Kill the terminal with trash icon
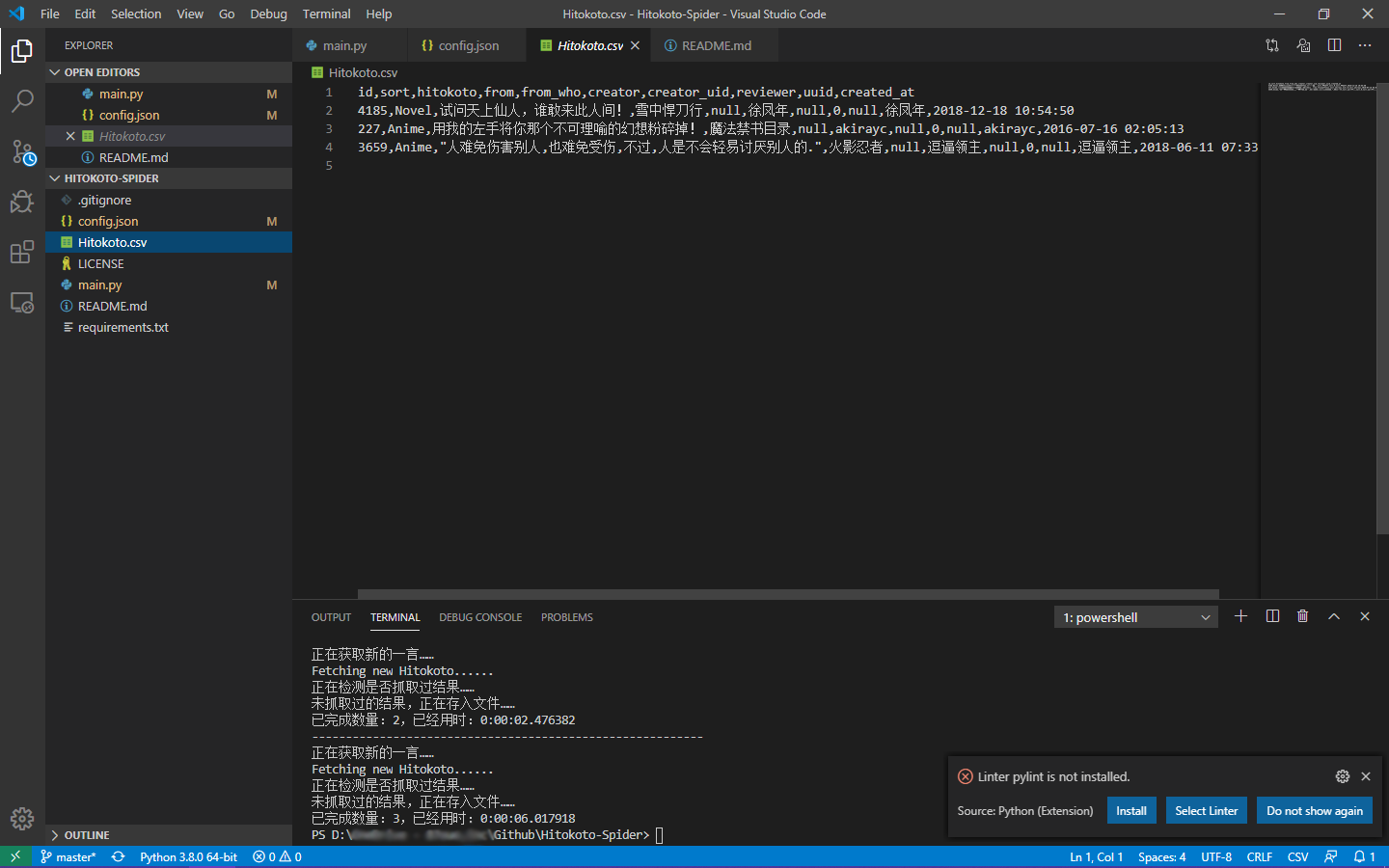The height and width of the screenshot is (868, 1389). pos(1302,616)
